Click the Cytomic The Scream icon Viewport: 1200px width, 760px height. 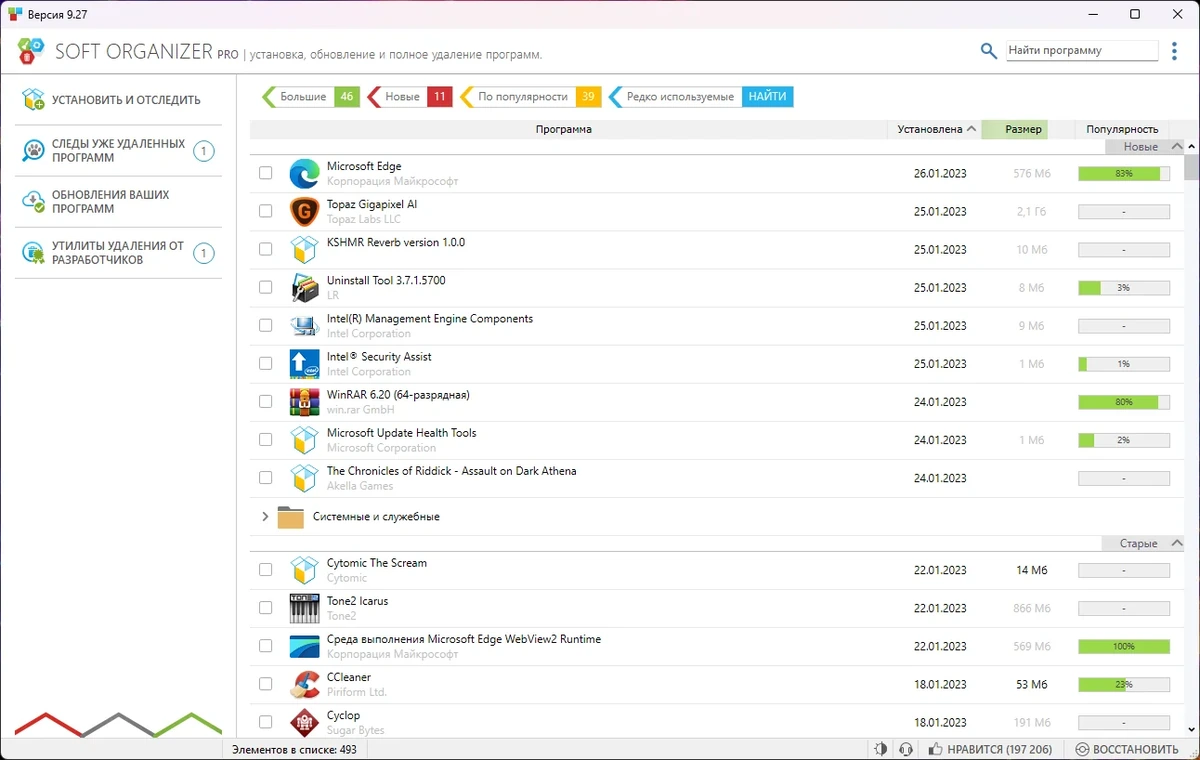coord(304,570)
